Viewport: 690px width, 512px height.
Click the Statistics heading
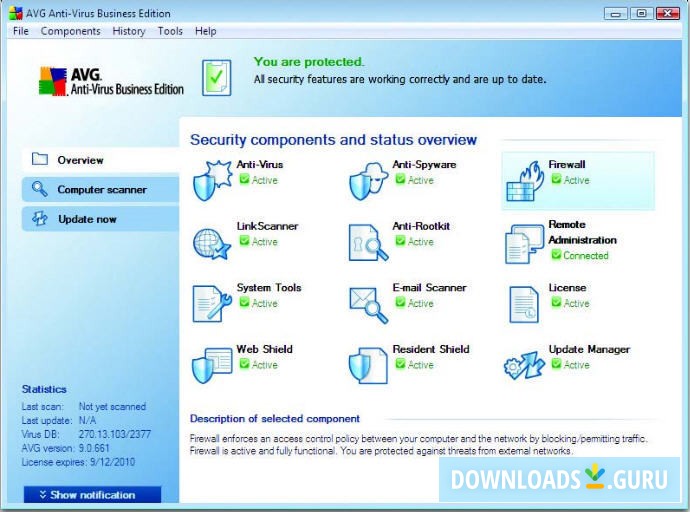click(44, 389)
